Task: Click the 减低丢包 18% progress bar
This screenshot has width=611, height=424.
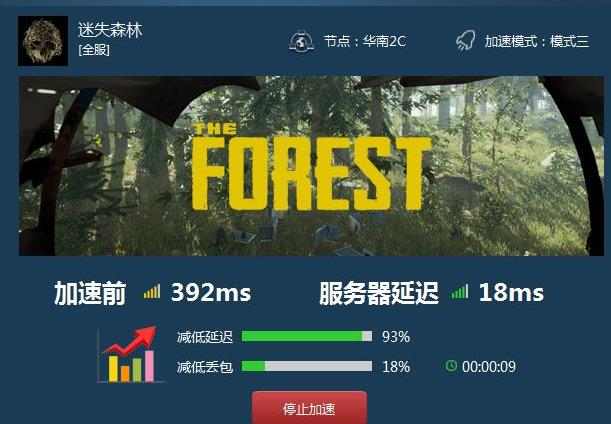Action: coord(307,366)
